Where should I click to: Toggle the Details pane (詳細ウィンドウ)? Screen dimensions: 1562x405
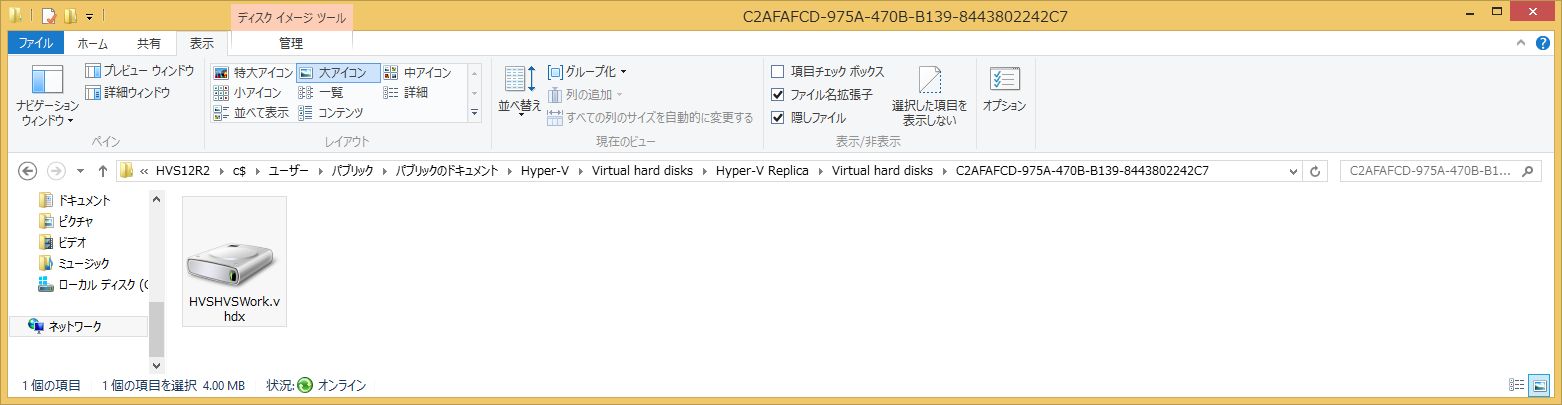(128, 92)
